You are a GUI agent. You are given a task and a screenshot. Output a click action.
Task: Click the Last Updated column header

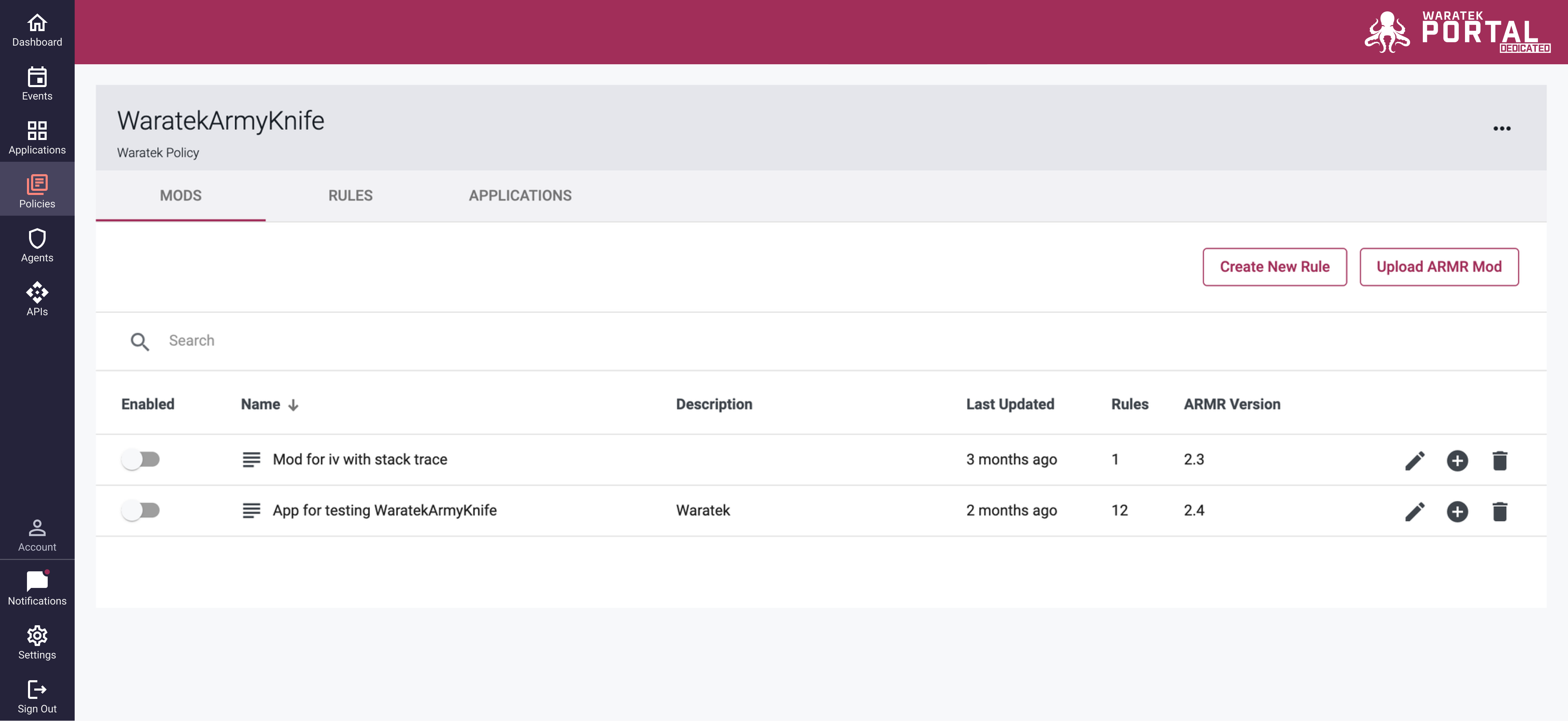[1010, 404]
